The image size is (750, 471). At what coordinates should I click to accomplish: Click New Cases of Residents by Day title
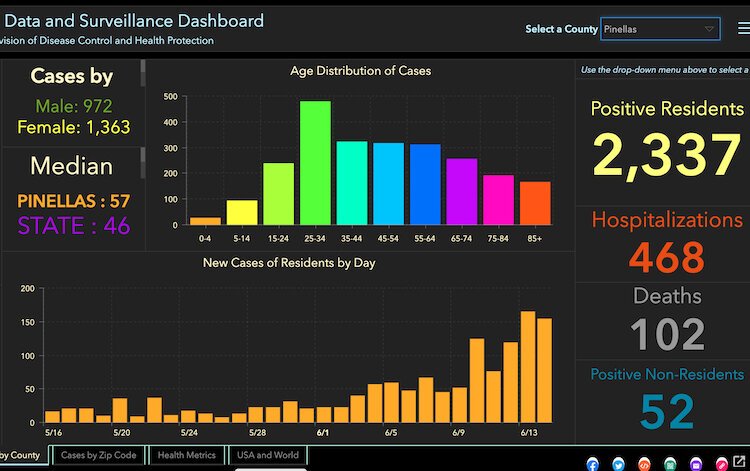click(x=289, y=263)
